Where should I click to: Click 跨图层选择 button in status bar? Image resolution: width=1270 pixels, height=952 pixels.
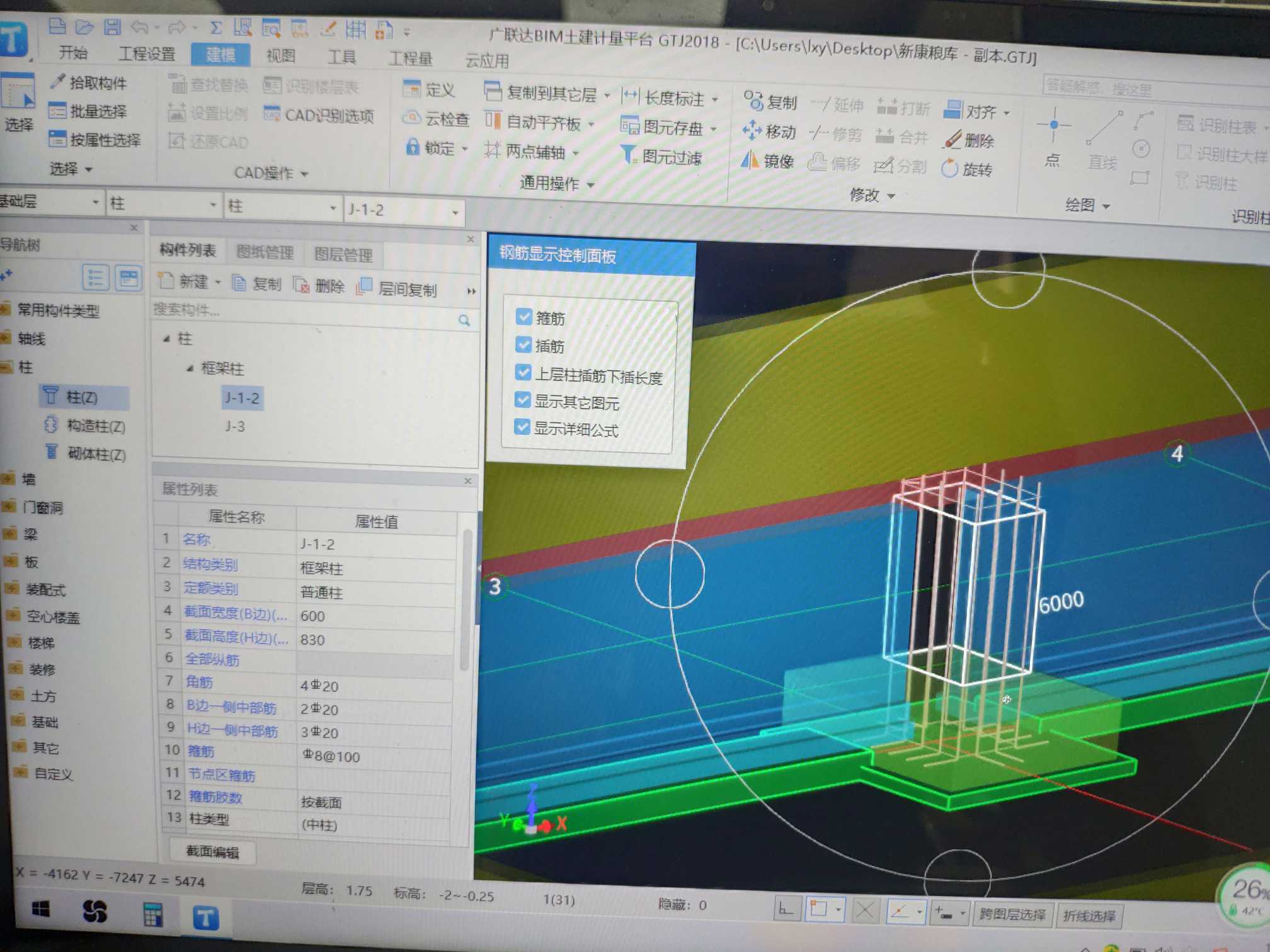(x=1013, y=914)
